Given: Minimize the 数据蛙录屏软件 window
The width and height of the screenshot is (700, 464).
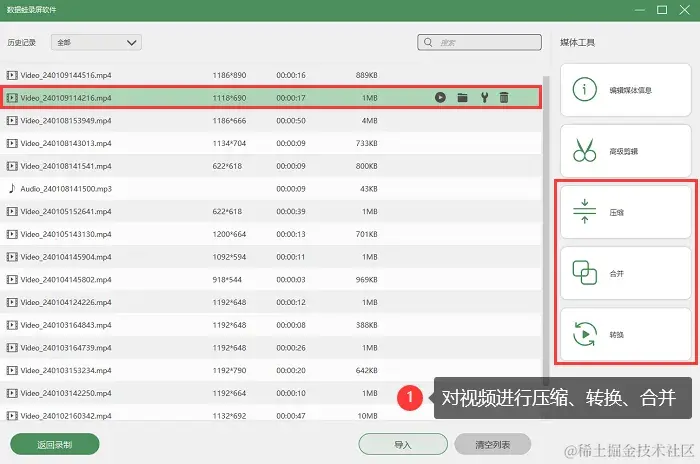Looking at the screenshot, I should [x=640, y=9].
